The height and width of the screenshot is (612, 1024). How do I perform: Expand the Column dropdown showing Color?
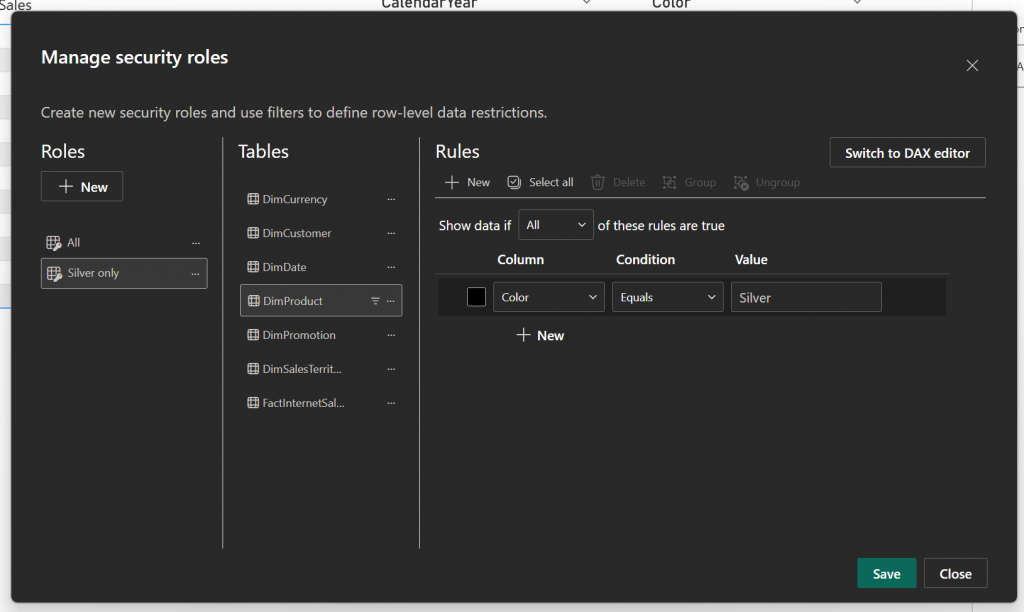point(548,297)
